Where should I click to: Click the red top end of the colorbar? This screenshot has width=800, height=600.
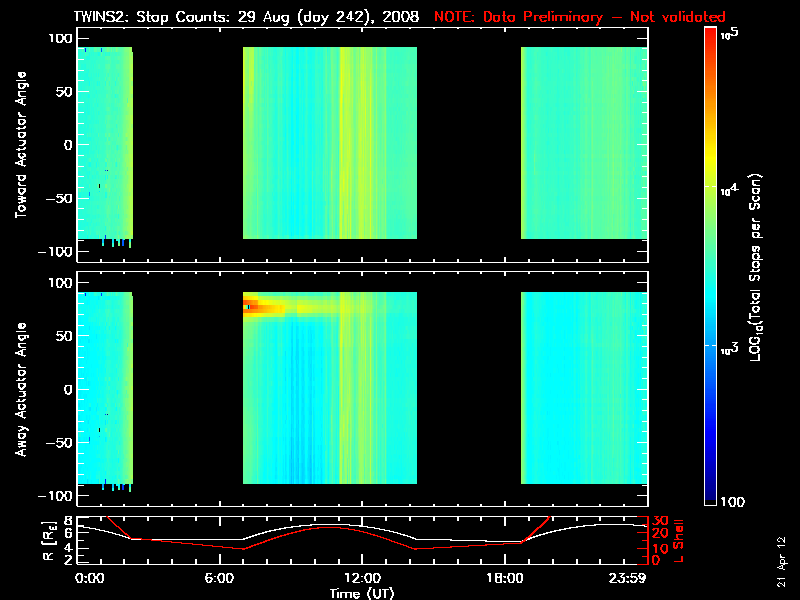tap(711, 36)
